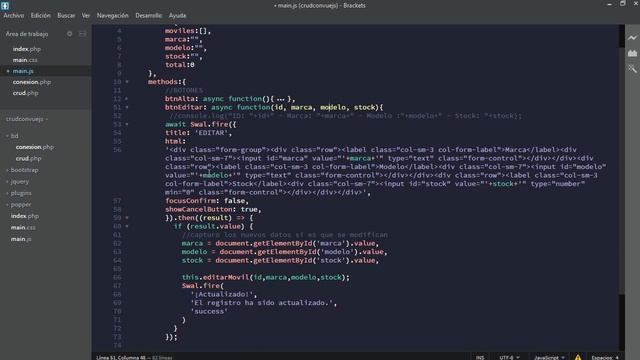
Task: Fold the btnEditar function at line 51
Action: click(127, 107)
